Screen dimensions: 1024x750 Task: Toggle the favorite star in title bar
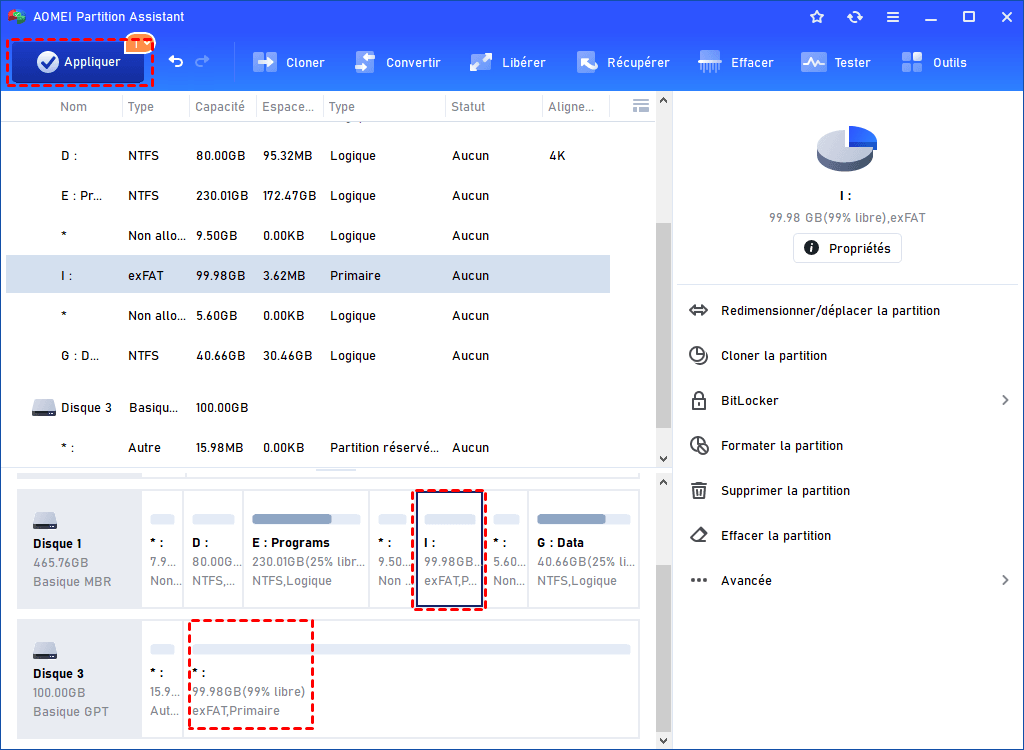[817, 16]
